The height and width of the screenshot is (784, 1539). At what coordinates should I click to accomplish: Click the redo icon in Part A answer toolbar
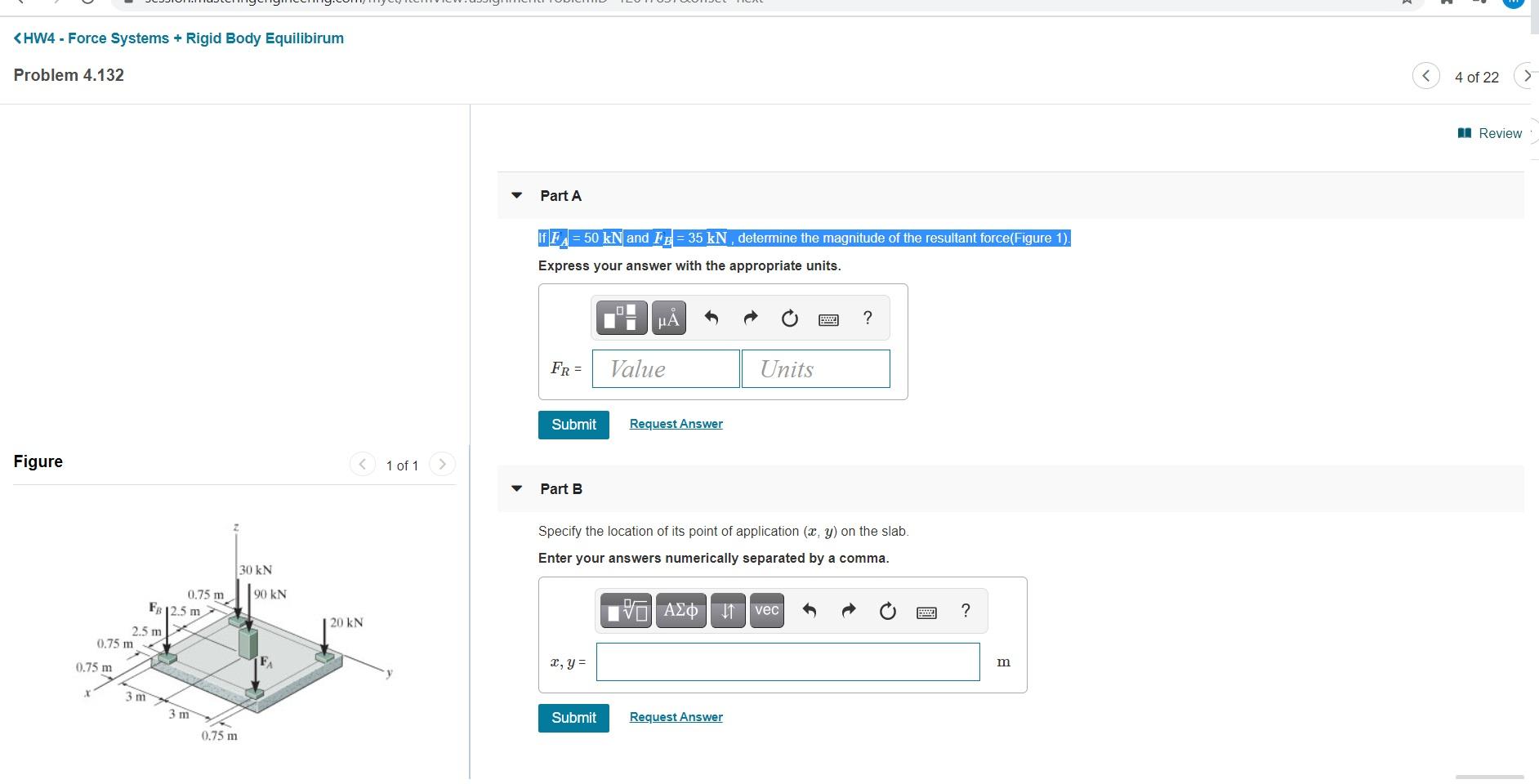point(750,318)
